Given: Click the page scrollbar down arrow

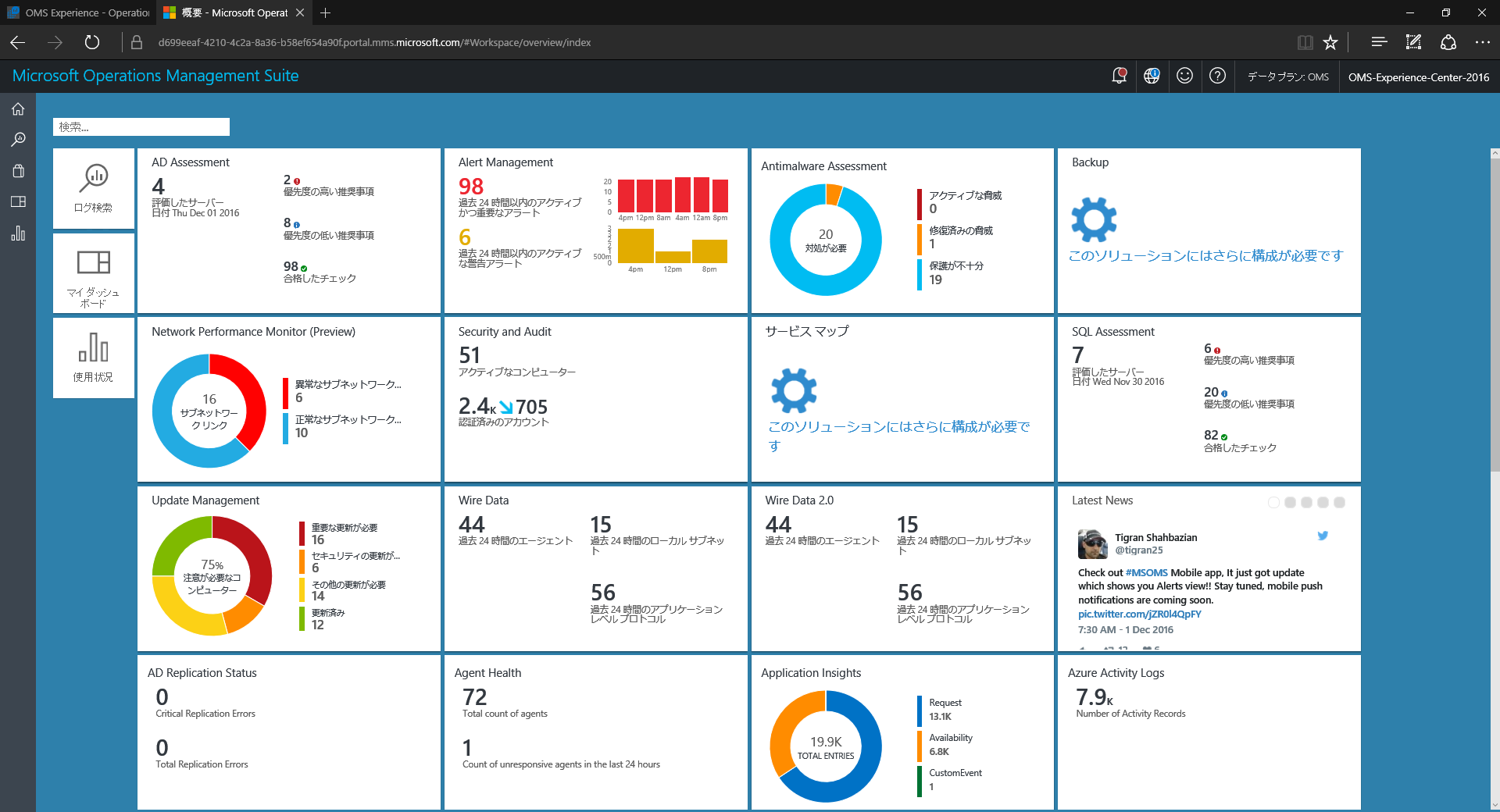Looking at the screenshot, I should tap(1495, 806).
